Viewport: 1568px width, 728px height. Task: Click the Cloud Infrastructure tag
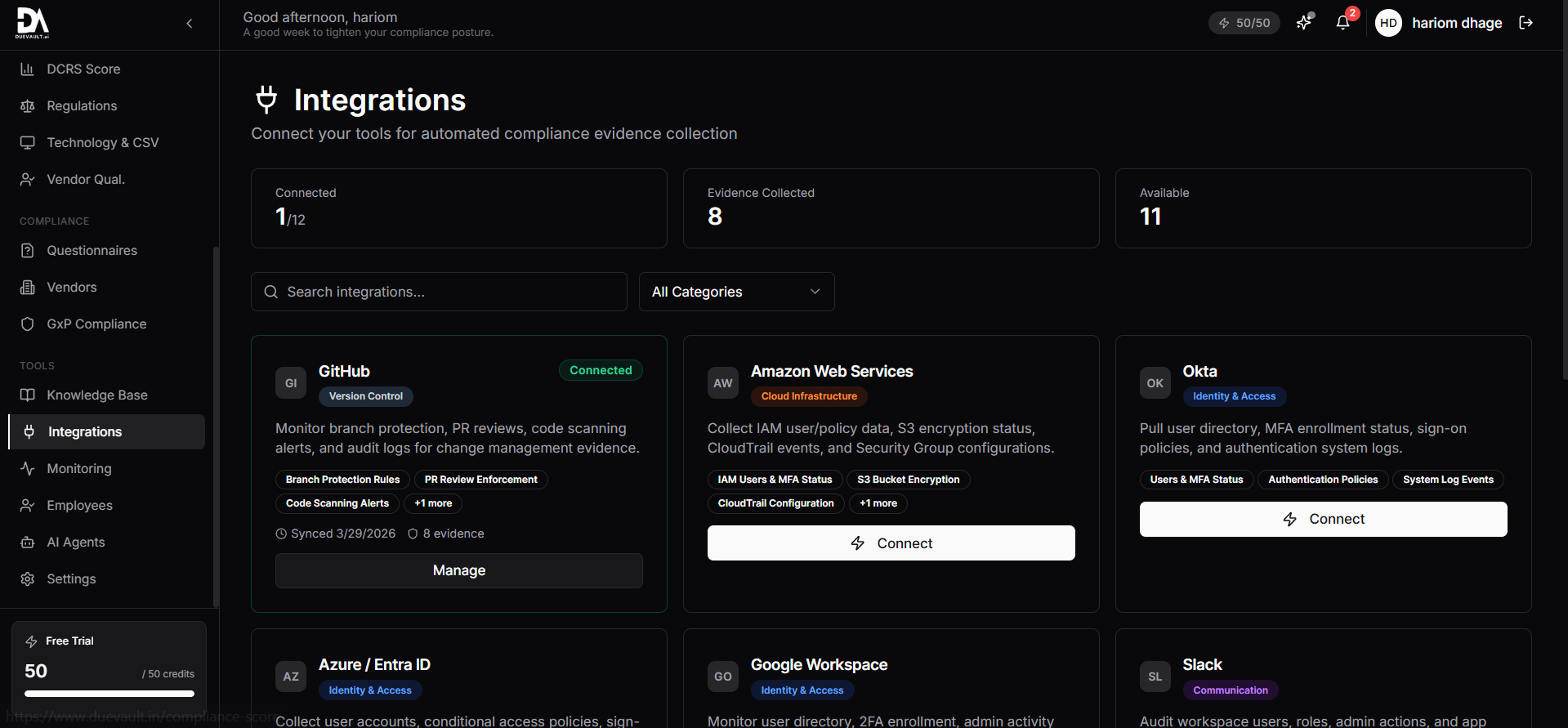tap(809, 396)
